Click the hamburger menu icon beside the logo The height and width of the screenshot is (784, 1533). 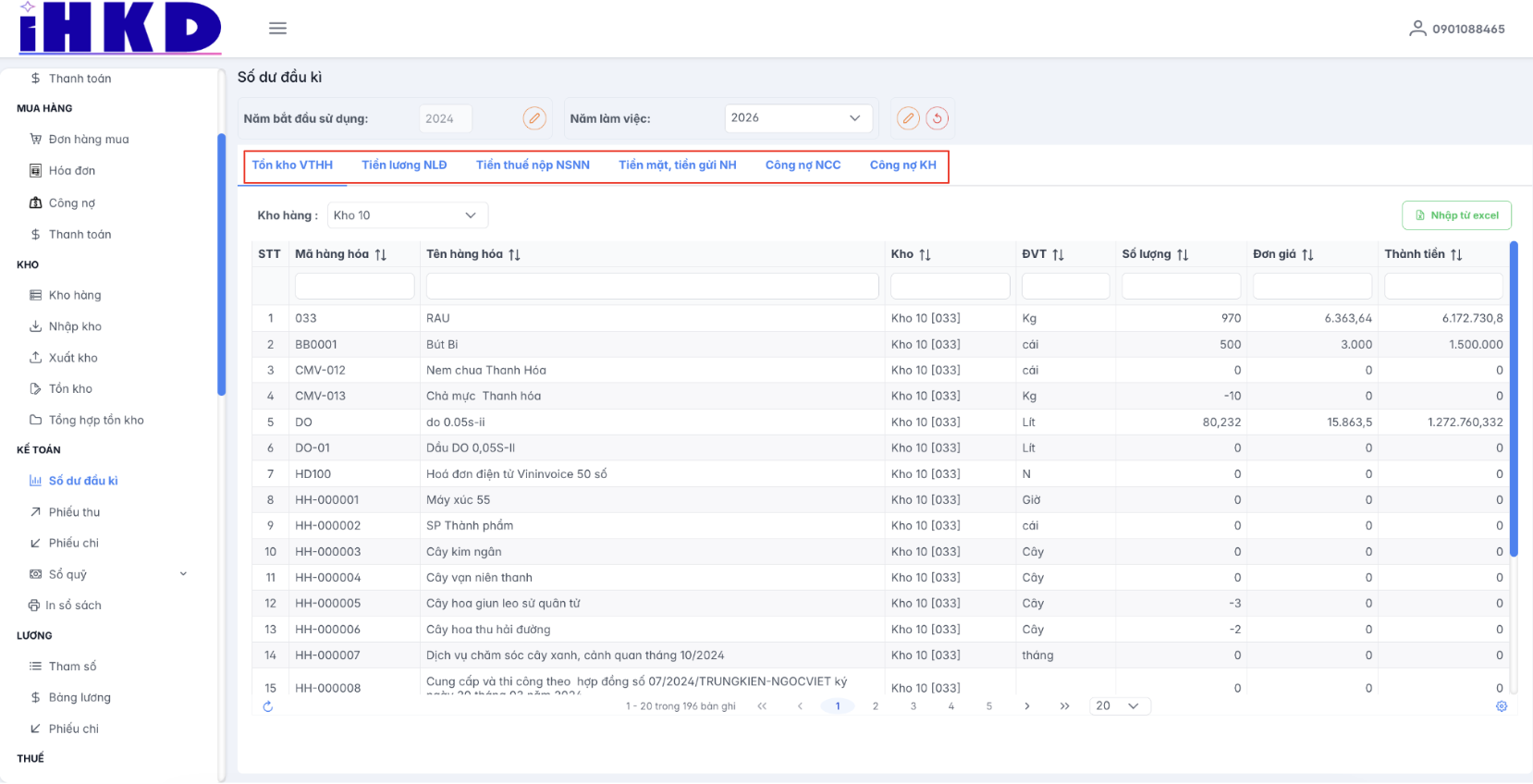[x=277, y=29]
